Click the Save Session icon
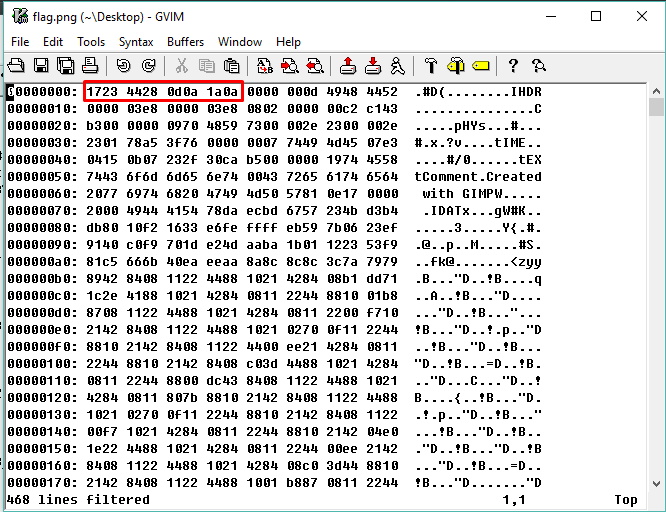Image resolution: width=666 pixels, height=512 pixels. point(373,66)
